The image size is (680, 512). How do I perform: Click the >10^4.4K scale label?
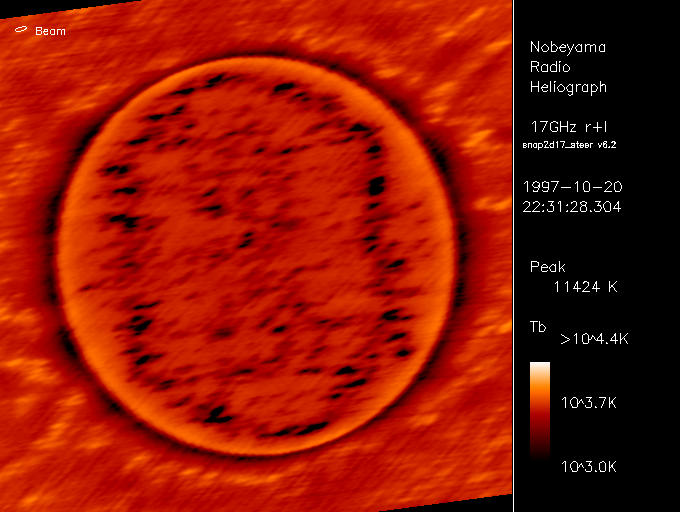[x=594, y=340]
